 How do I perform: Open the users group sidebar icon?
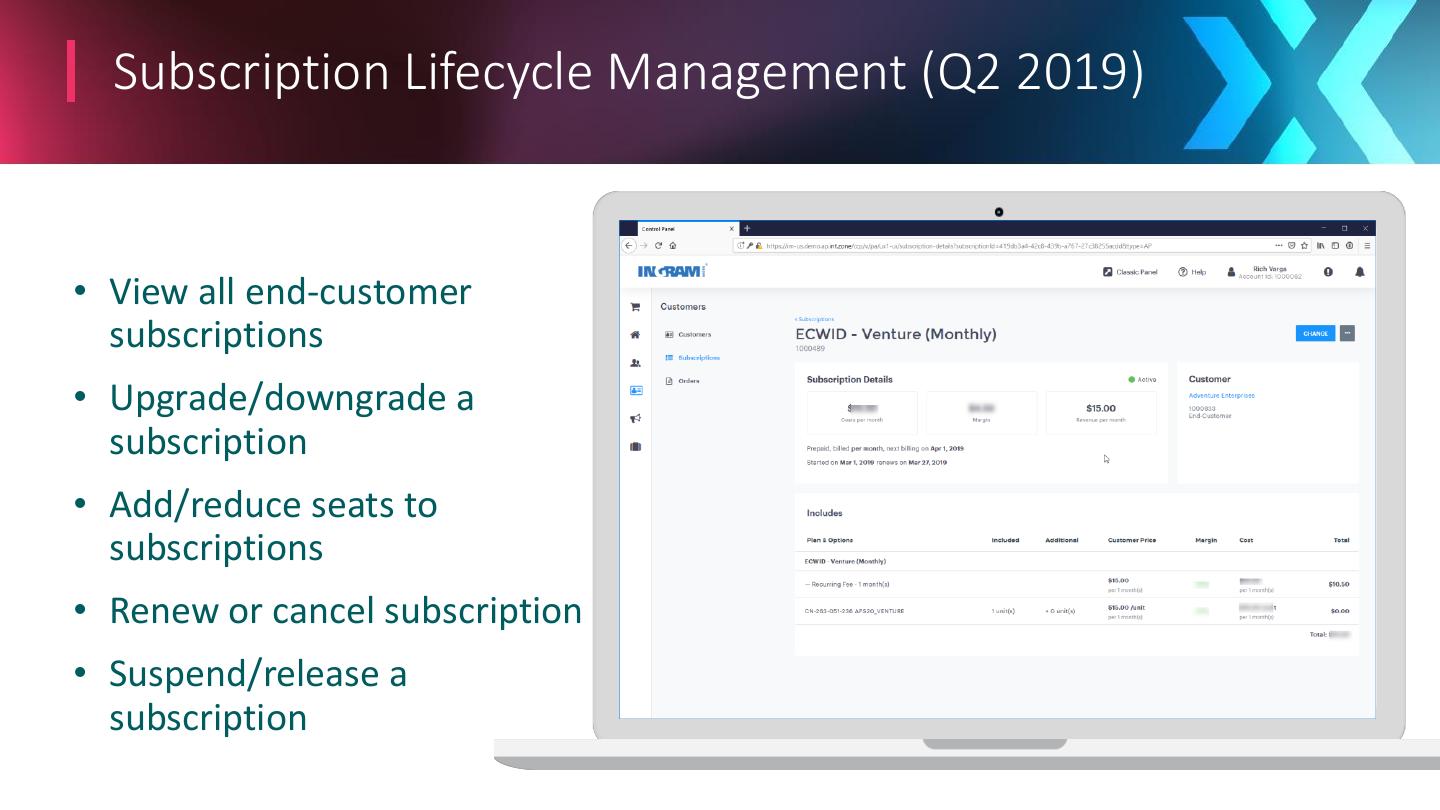(635, 363)
